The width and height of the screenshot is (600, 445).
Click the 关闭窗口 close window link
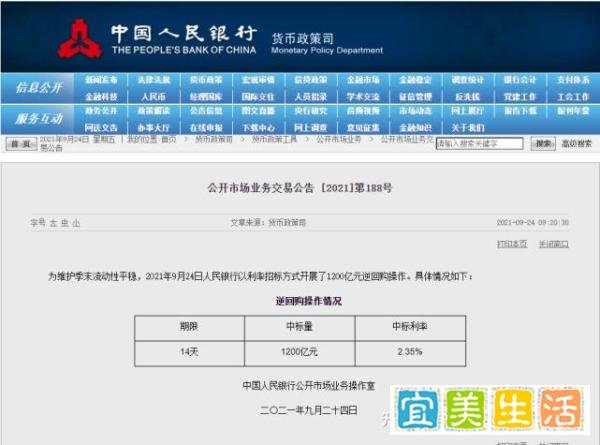pos(554,244)
